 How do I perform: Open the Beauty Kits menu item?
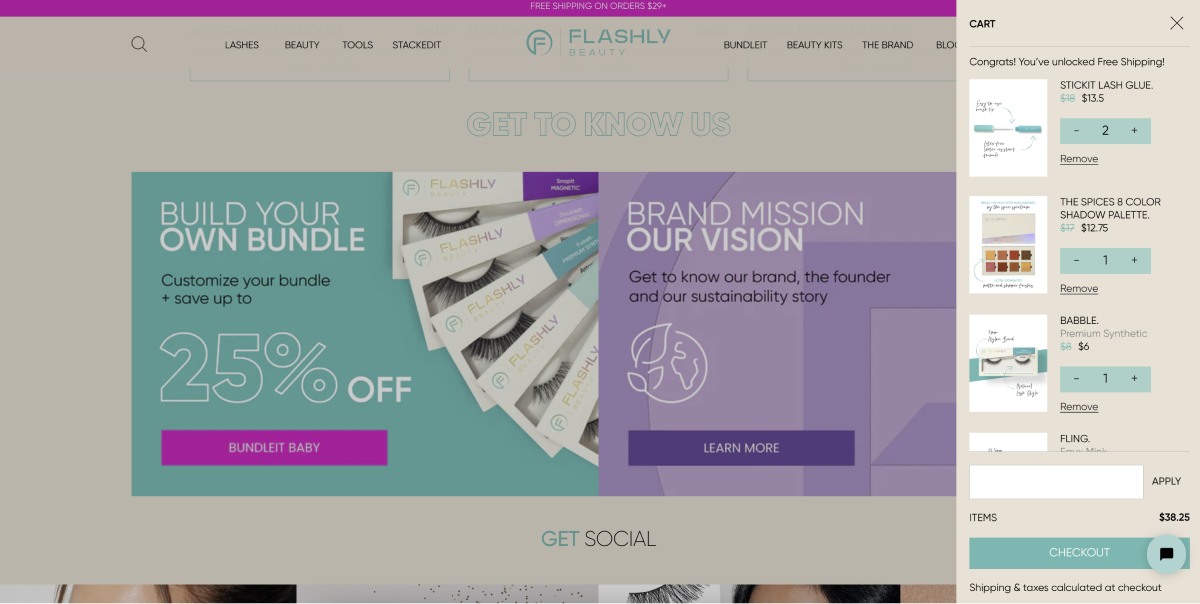coord(814,45)
